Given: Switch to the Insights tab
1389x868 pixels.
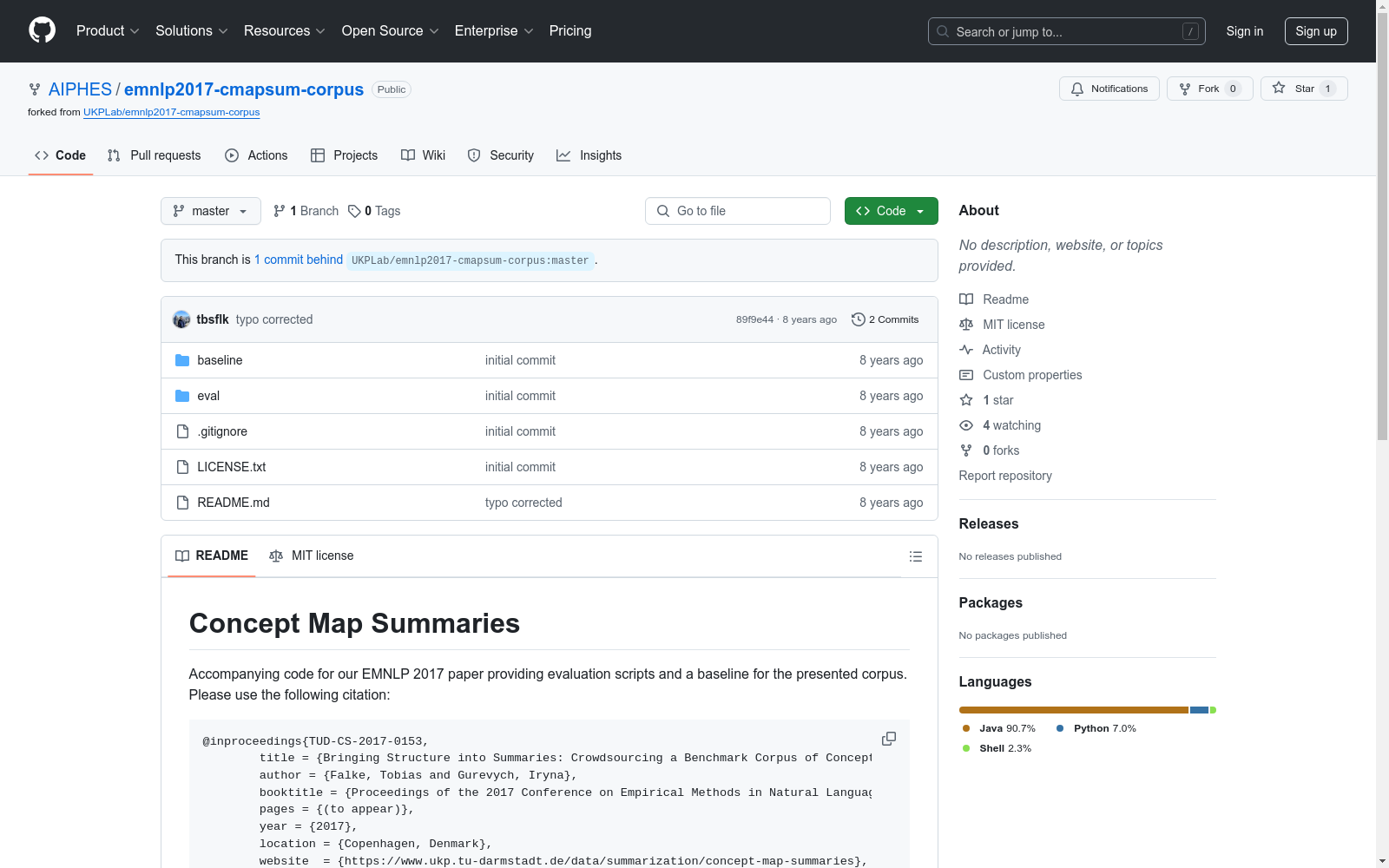Looking at the screenshot, I should click(x=589, y=155).
